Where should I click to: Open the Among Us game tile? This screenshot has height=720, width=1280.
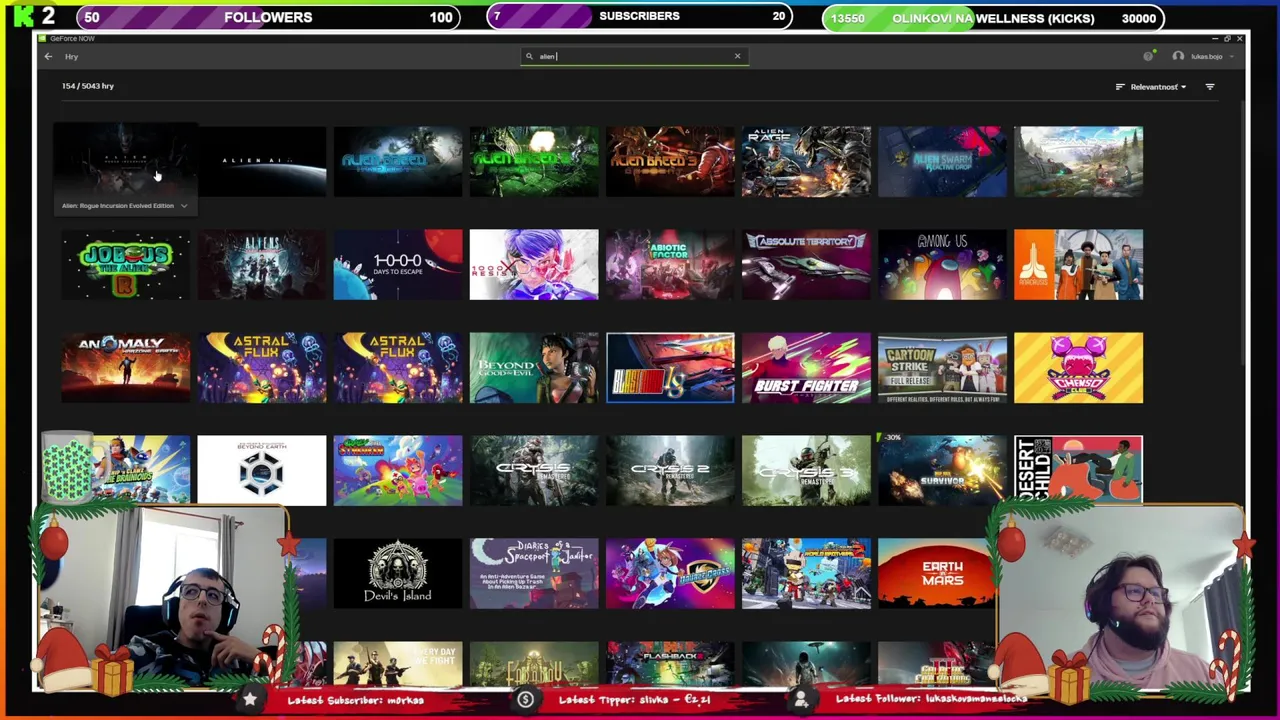(x=942, y=265)
